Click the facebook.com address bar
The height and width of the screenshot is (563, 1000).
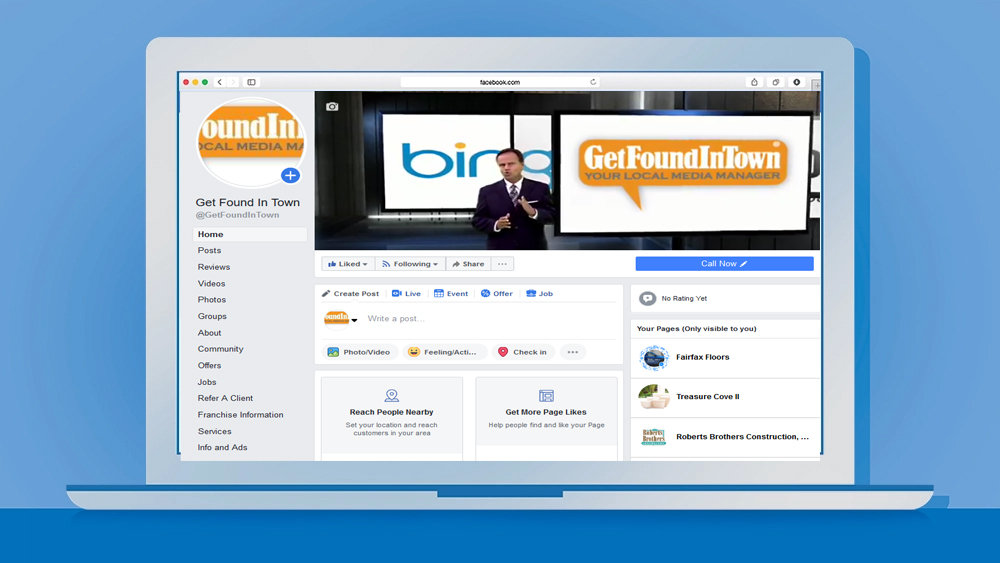point(499,82)
